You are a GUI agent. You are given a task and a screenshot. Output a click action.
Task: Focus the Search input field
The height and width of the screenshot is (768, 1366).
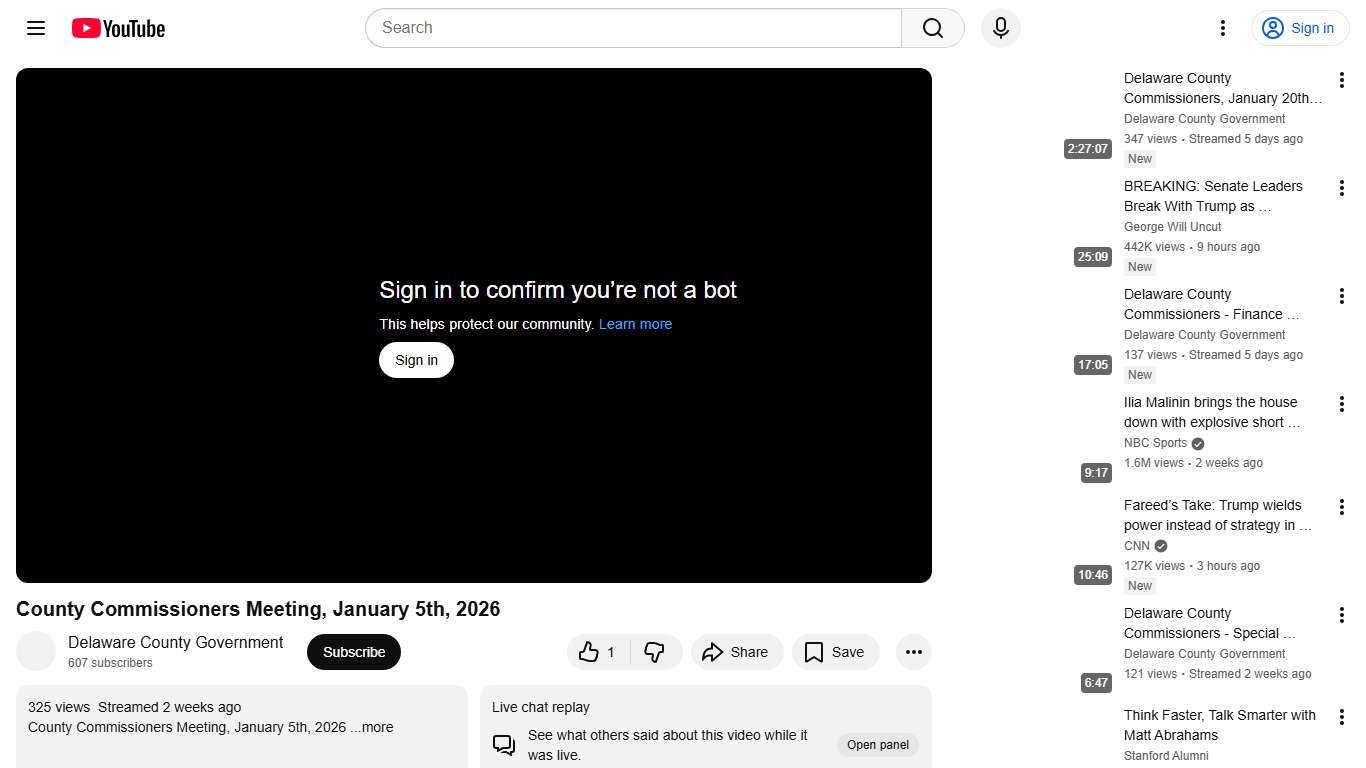[633, 28]
